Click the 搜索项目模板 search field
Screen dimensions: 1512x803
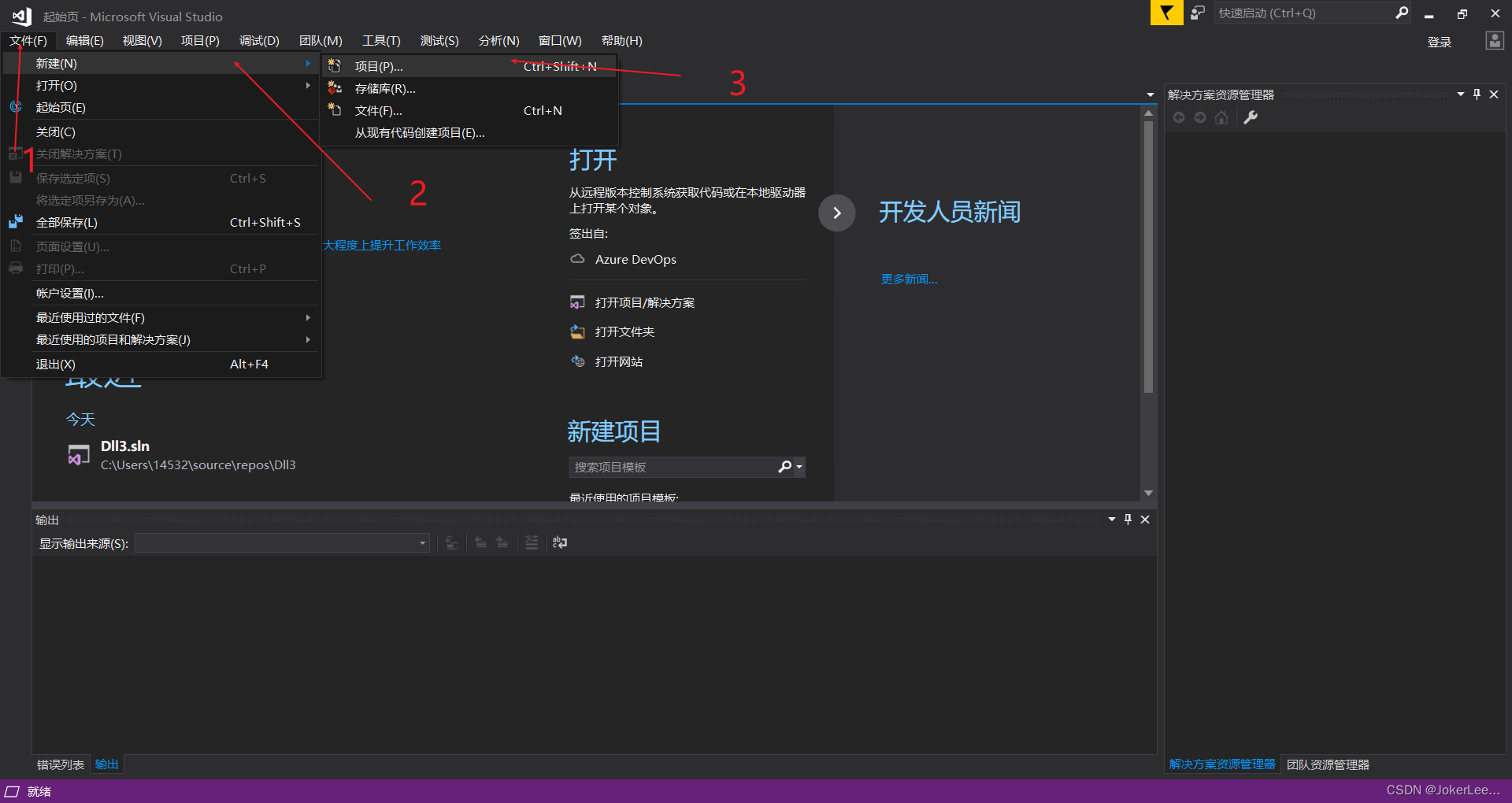point(673,467)
